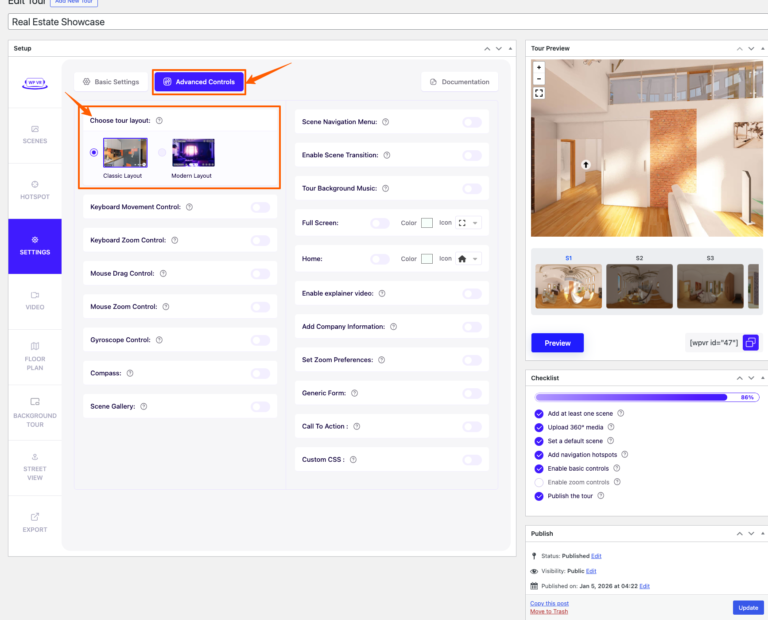
Task: Zoom out the tour preview with minus icon
Action: pos(539,79)
